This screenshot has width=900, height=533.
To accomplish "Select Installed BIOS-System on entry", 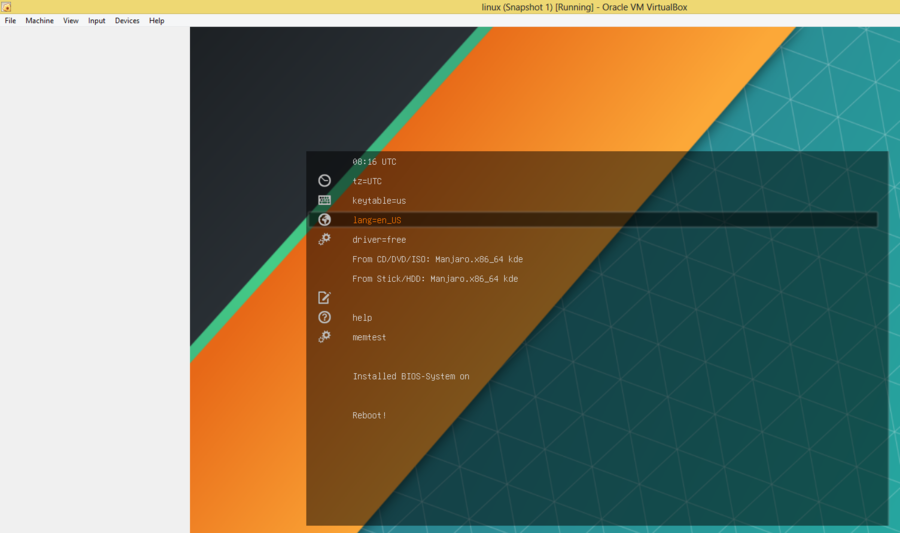I will (x=411, y=376).
